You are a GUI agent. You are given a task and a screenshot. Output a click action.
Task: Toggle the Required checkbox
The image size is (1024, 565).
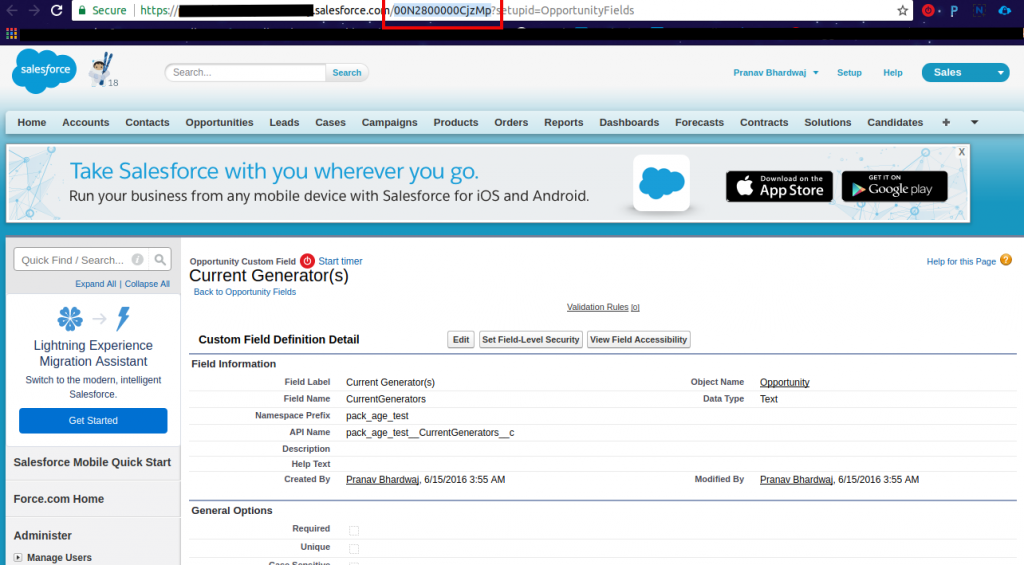coord(353,530)
